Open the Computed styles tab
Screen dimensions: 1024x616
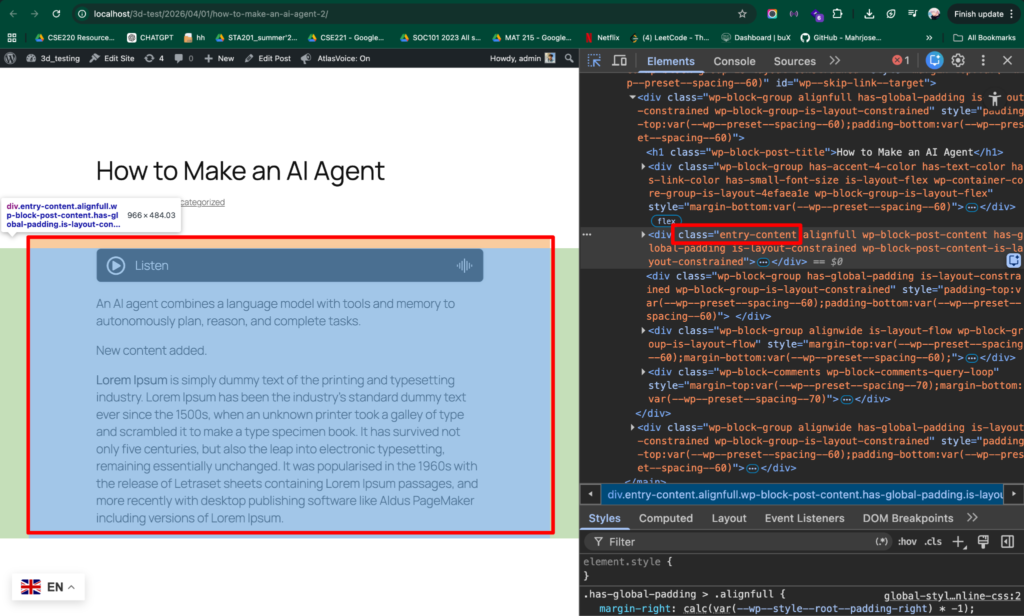pyautogui.click(x=665, y=518)
